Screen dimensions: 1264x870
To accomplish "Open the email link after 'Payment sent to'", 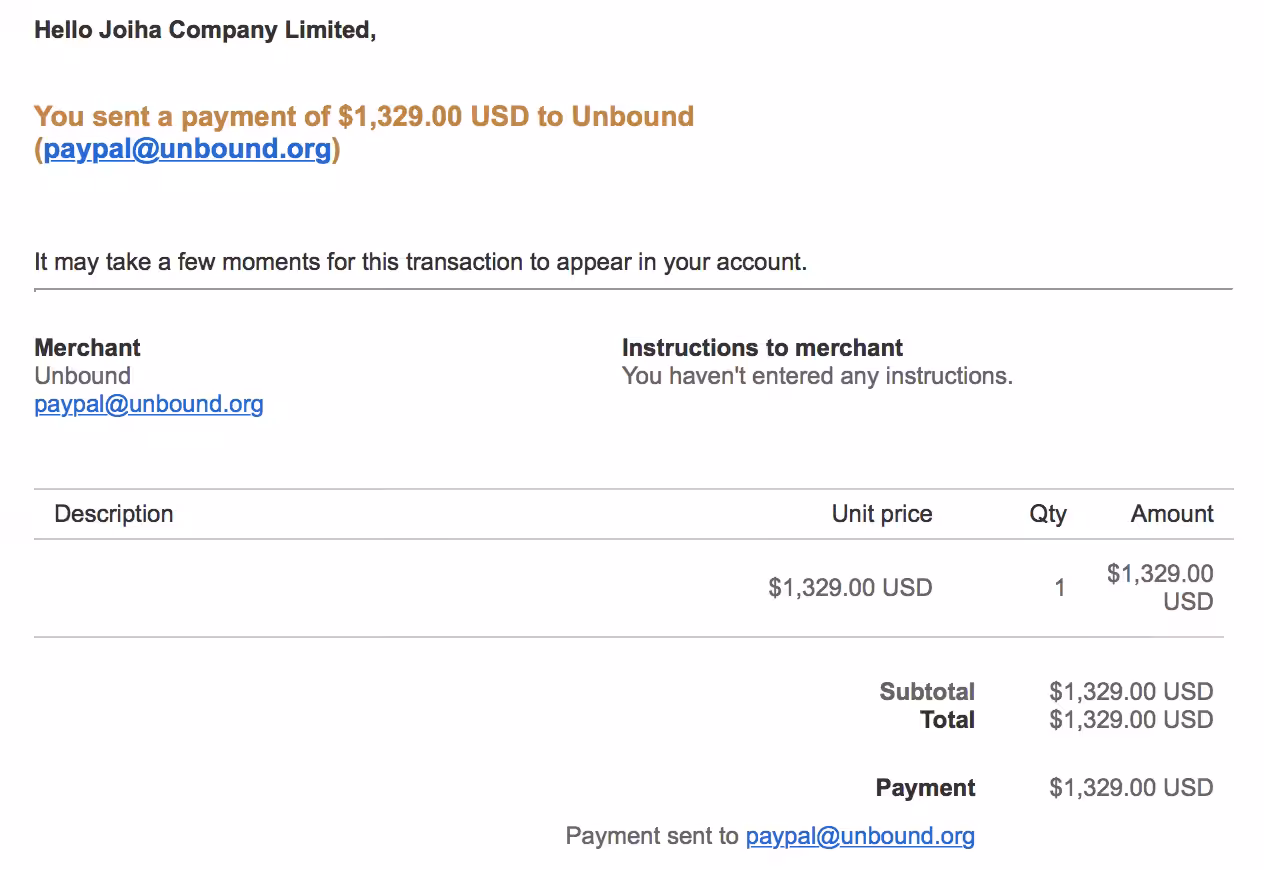I will tap(860, 836).
